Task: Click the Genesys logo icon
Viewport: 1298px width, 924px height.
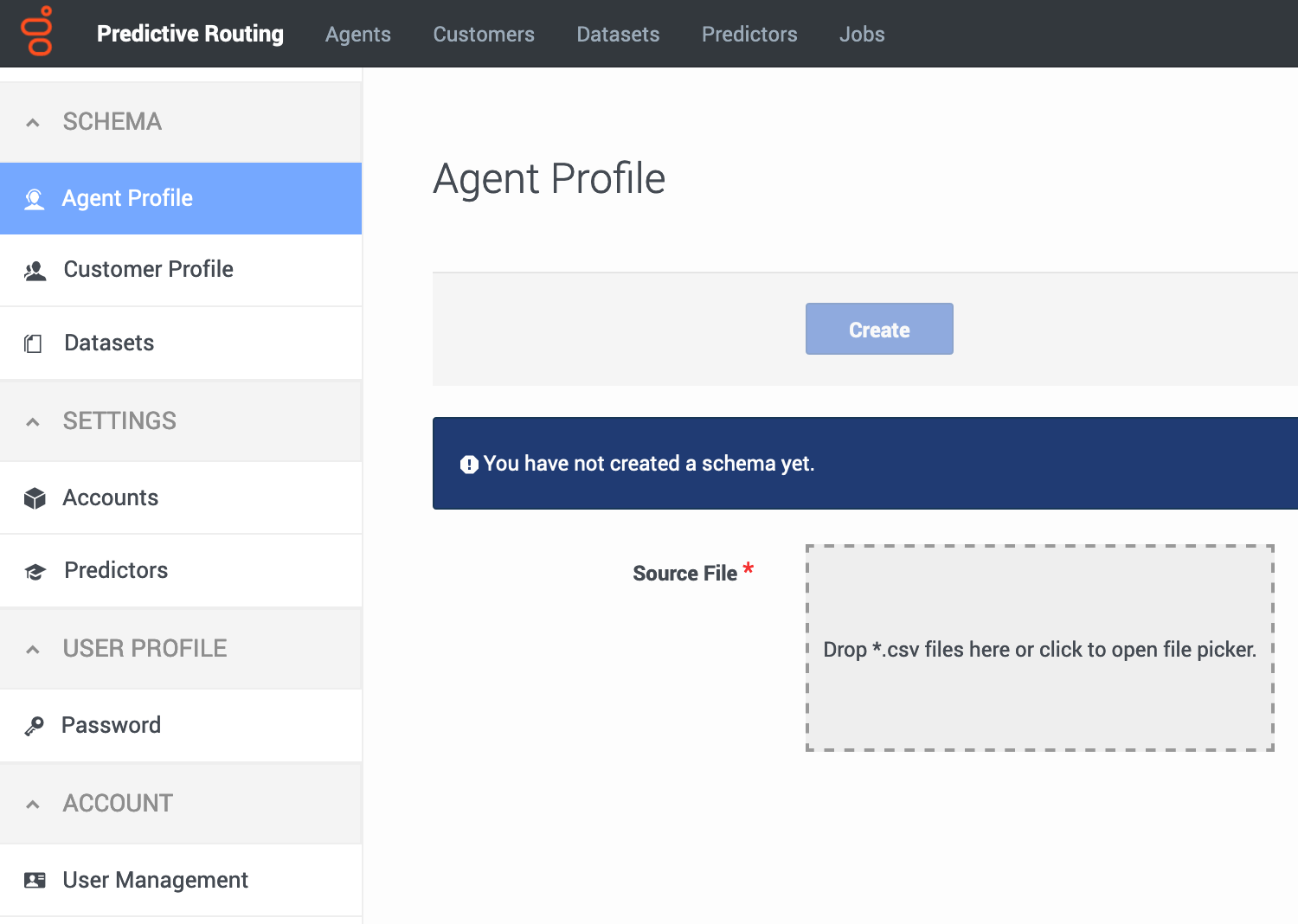Action: tap(36, 31)
